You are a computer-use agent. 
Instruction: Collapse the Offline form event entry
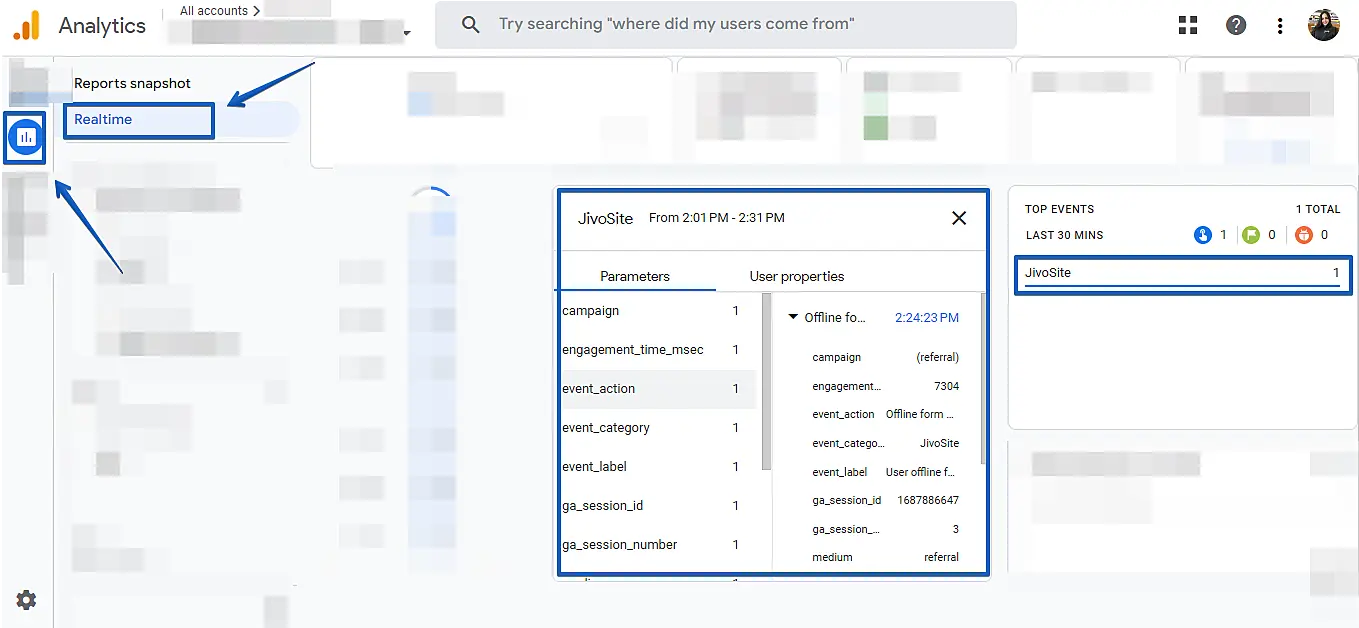point(793,317)
